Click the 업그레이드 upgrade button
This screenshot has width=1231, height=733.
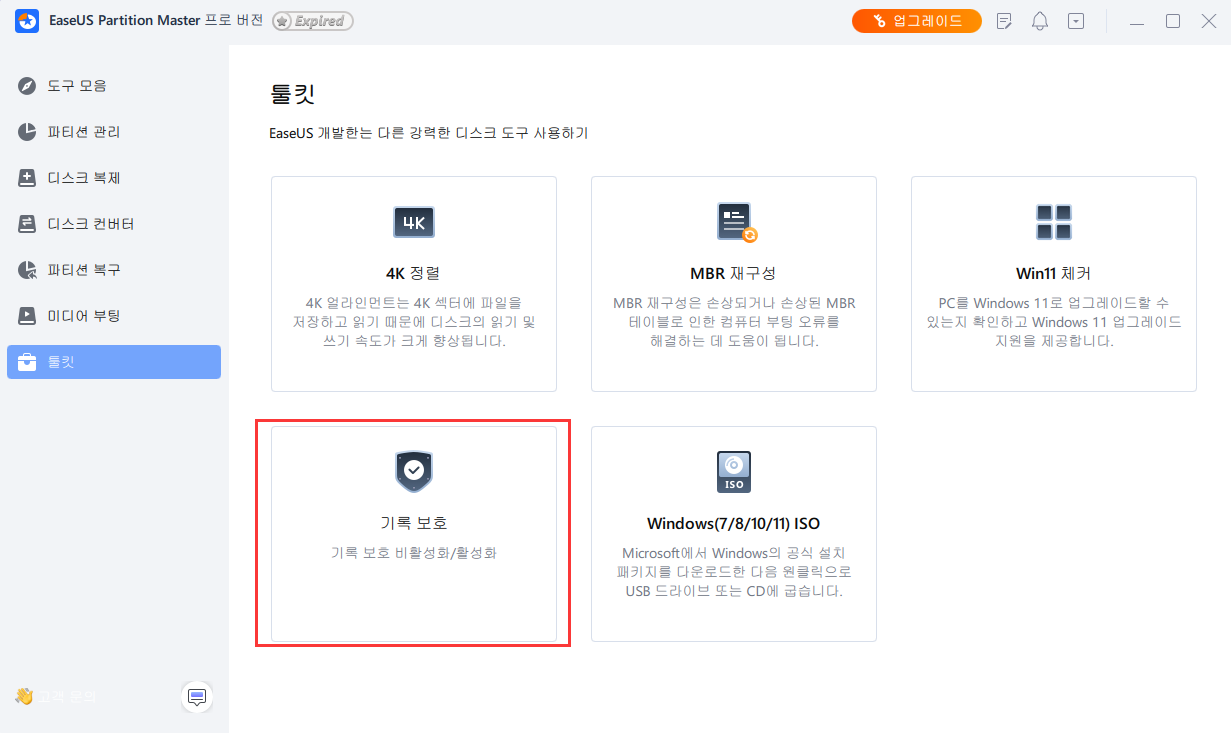(917, 21)
